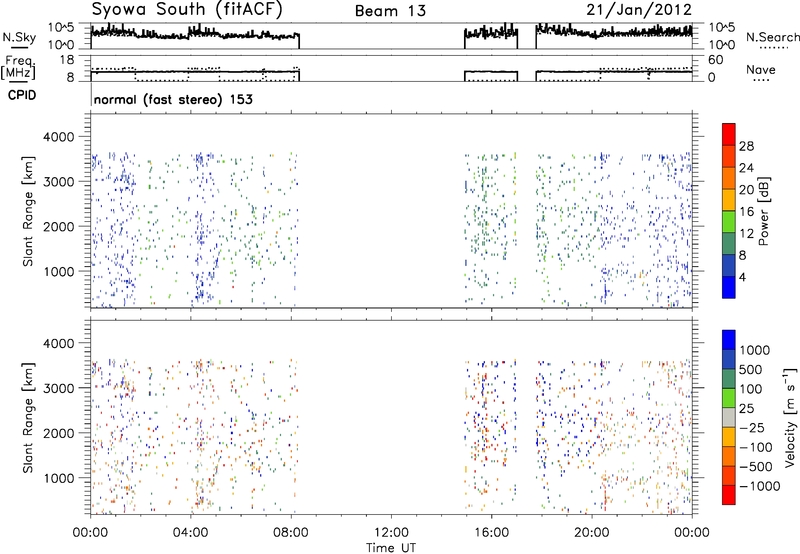Click the date '21/Jan/2012'
The width and height of the screenshot is (800, 554).
click(639, 10)
